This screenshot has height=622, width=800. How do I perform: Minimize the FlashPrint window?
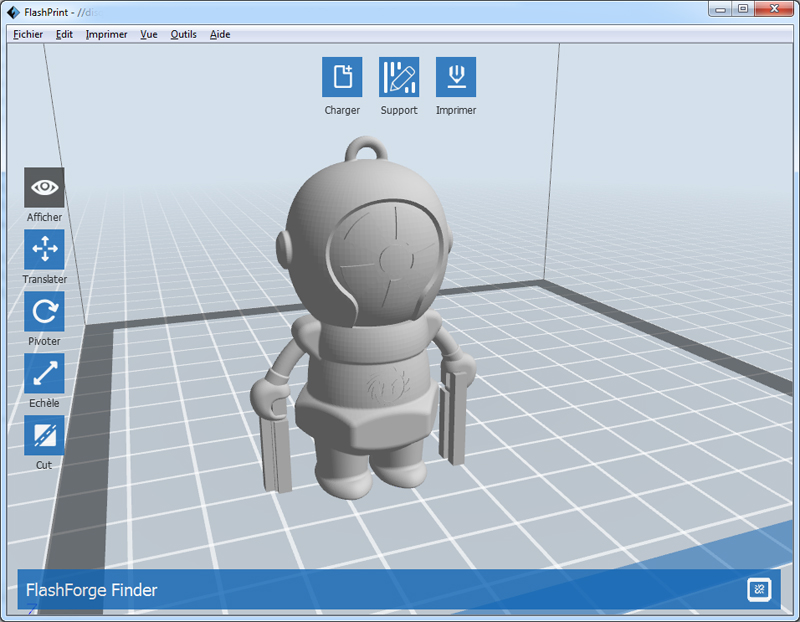720,9
